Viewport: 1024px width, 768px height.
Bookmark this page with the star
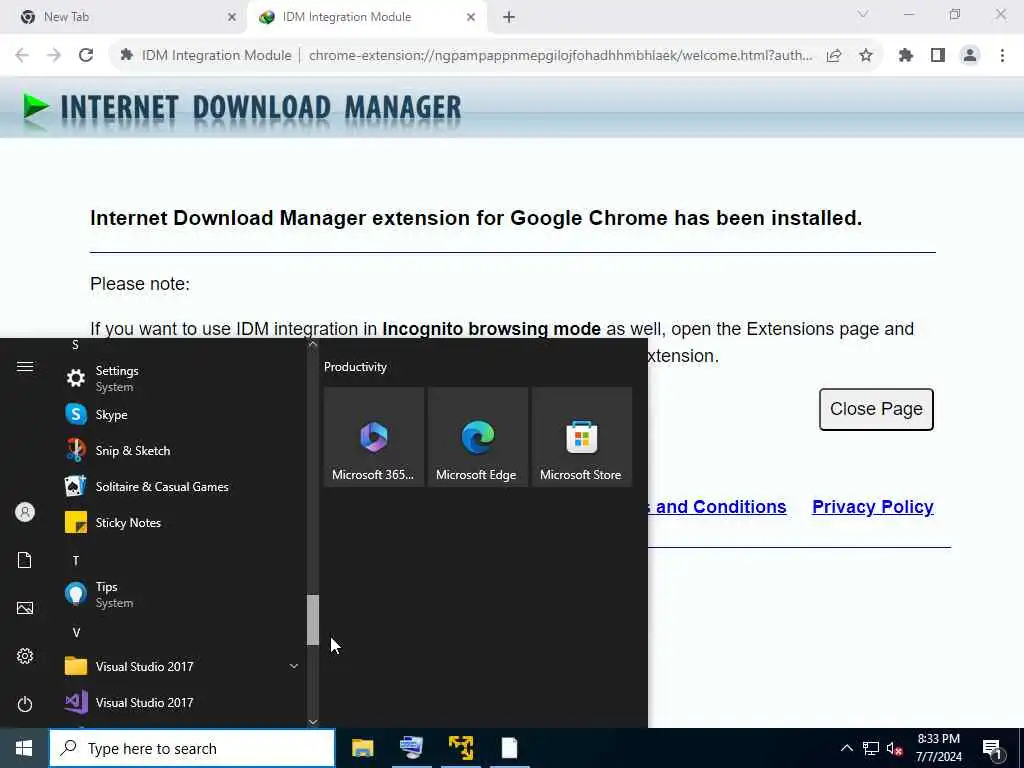pyautogui.click(x=866, y=56)
